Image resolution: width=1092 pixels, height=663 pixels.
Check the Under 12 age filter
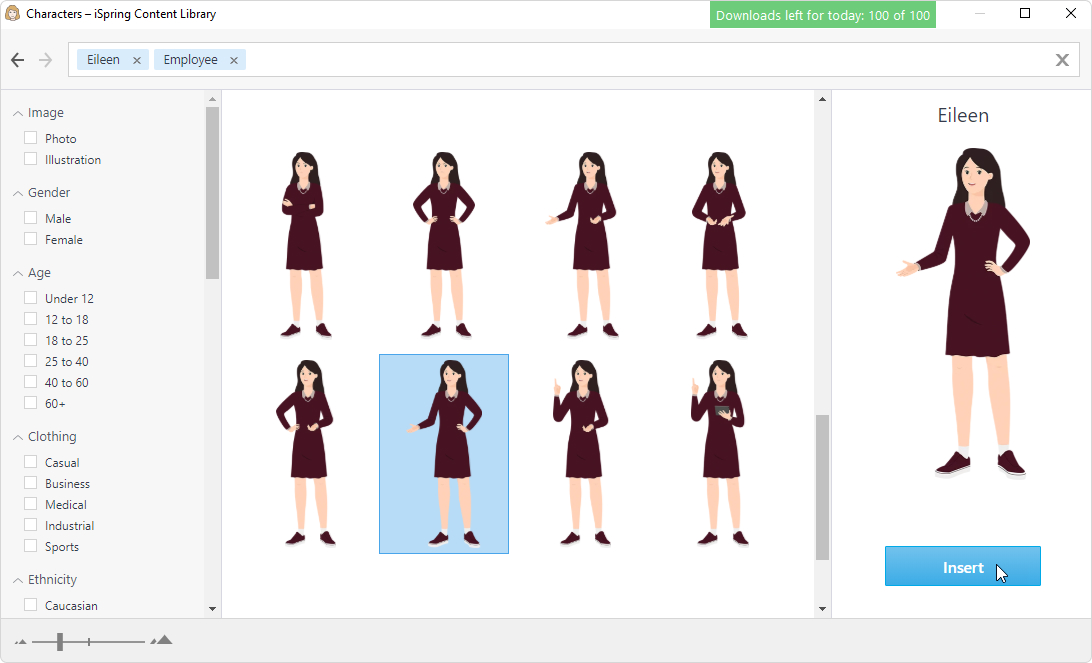coord(31,298)
